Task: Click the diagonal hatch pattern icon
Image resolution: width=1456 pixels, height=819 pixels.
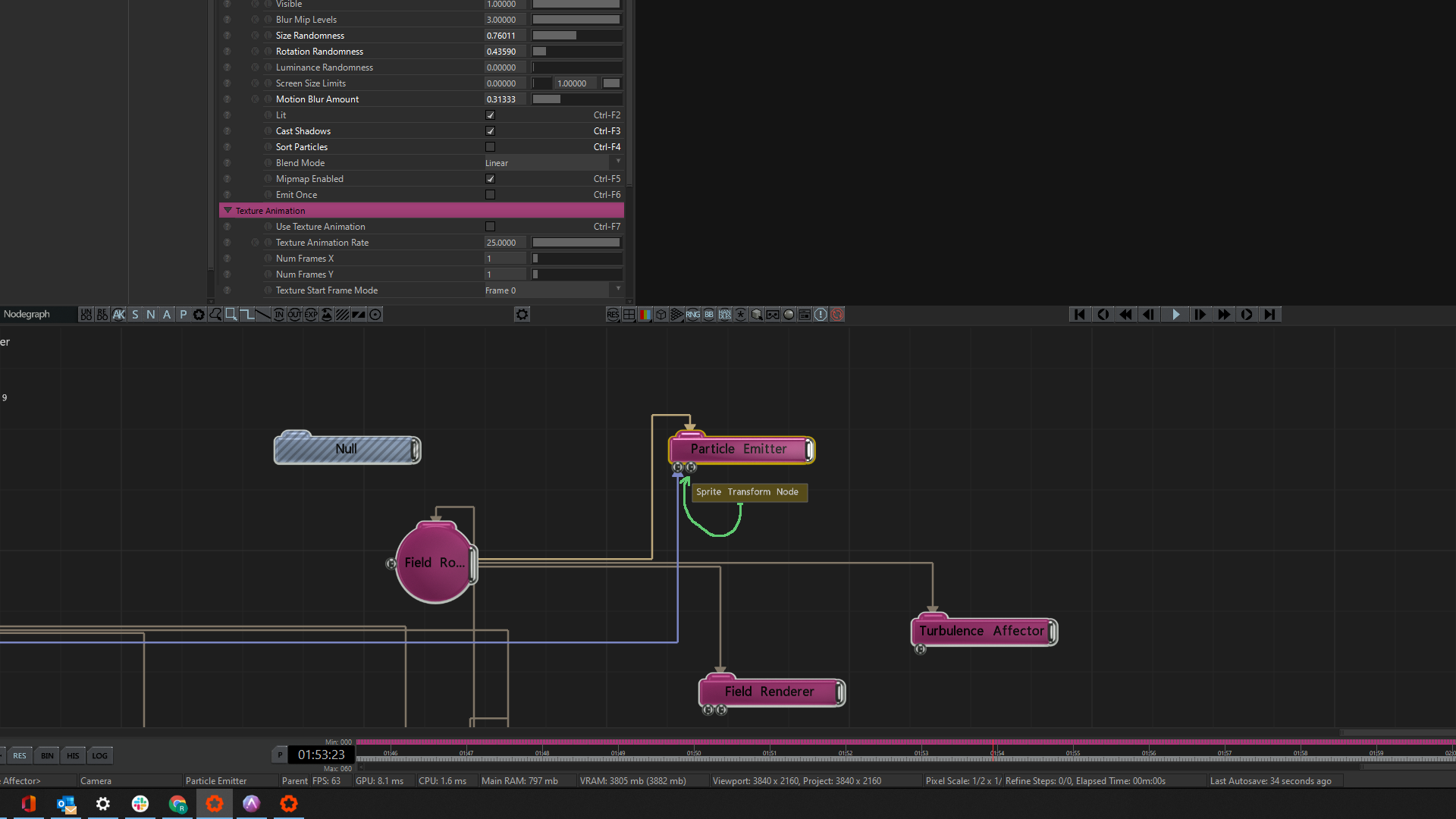Action: [x=343, y=315]
